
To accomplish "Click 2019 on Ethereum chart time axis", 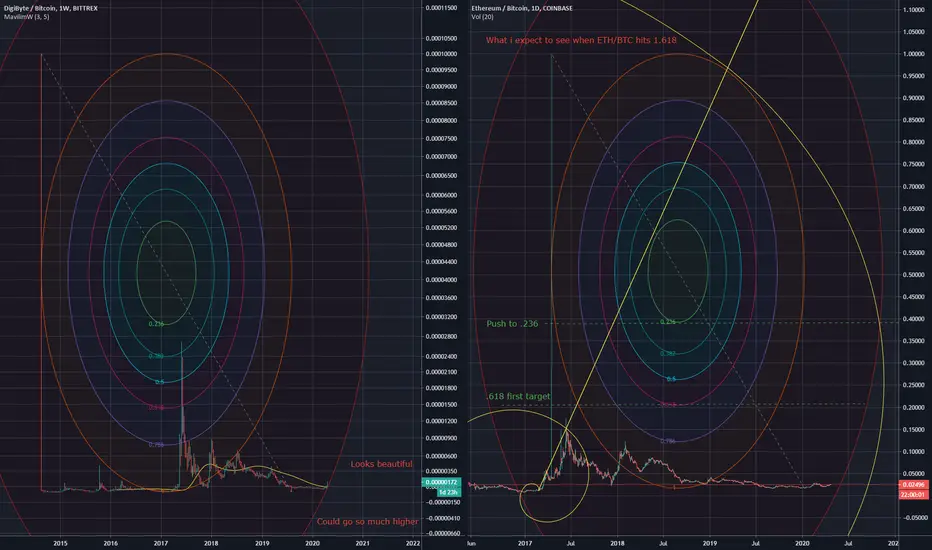I will [x=710, y=543].
